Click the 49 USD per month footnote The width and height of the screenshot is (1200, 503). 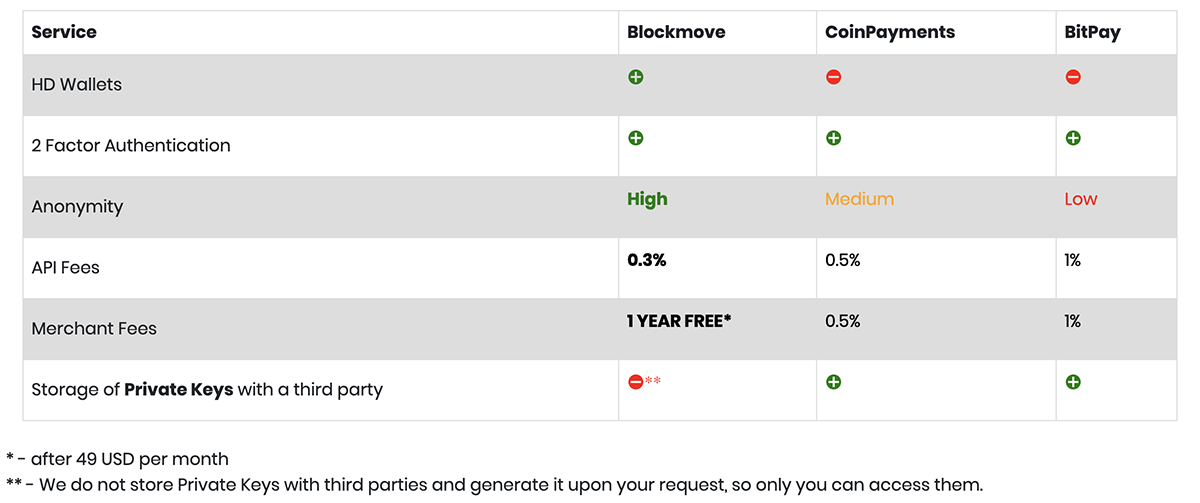tap(117, 460)
